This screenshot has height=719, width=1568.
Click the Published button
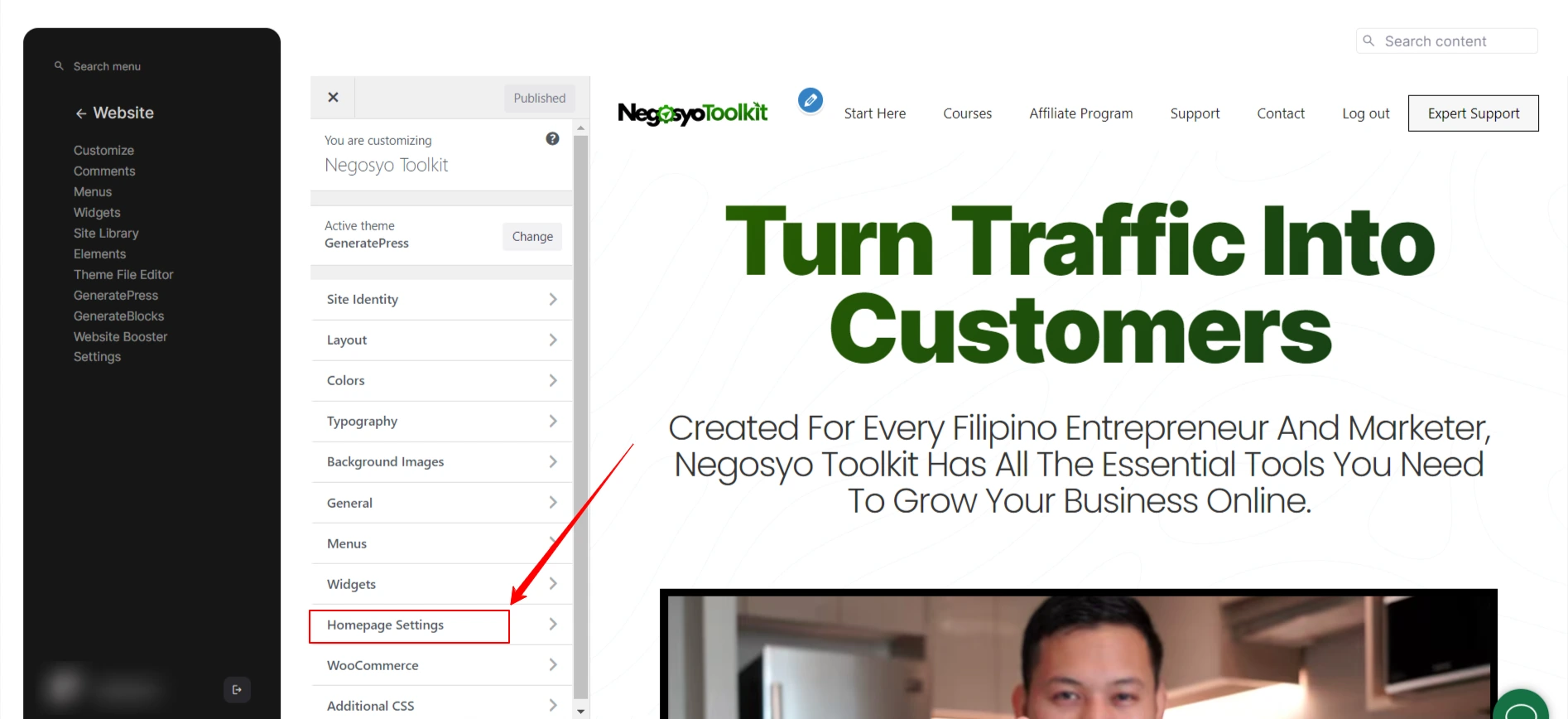tap(539, 98)
